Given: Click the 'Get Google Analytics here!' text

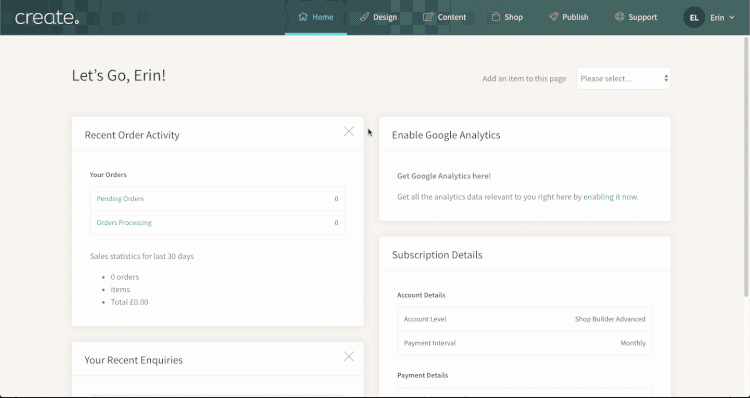Looking at the screenshot, I should click(x=444, y=176).
